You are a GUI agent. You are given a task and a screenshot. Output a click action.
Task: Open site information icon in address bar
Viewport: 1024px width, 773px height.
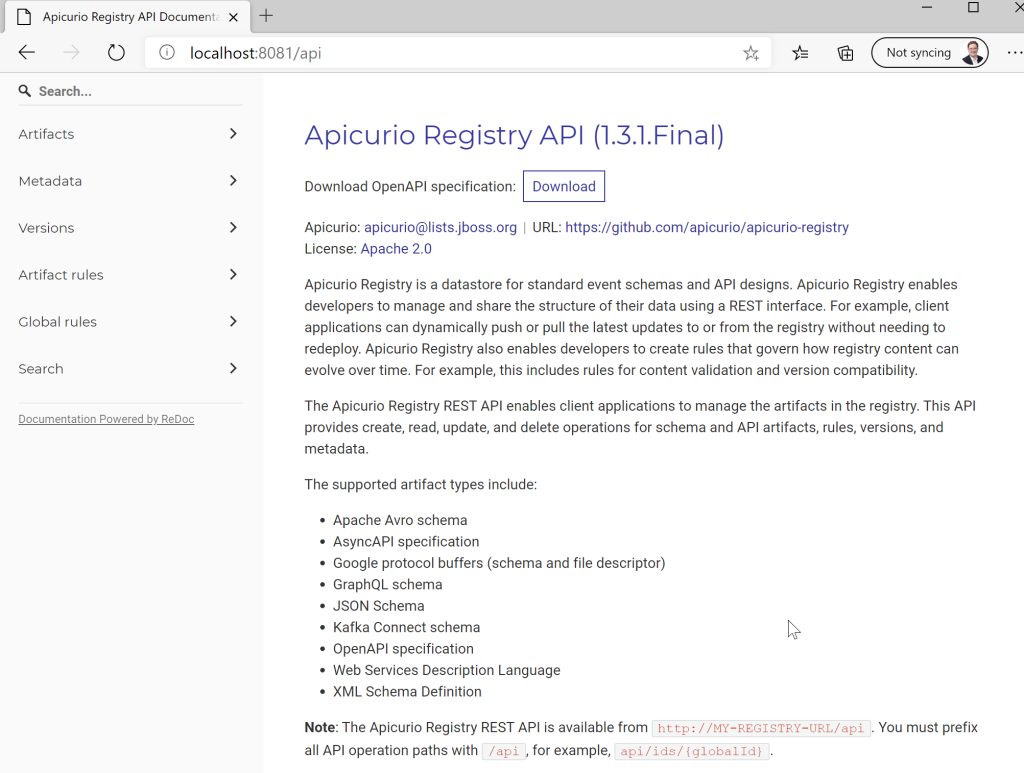(168, 53)
